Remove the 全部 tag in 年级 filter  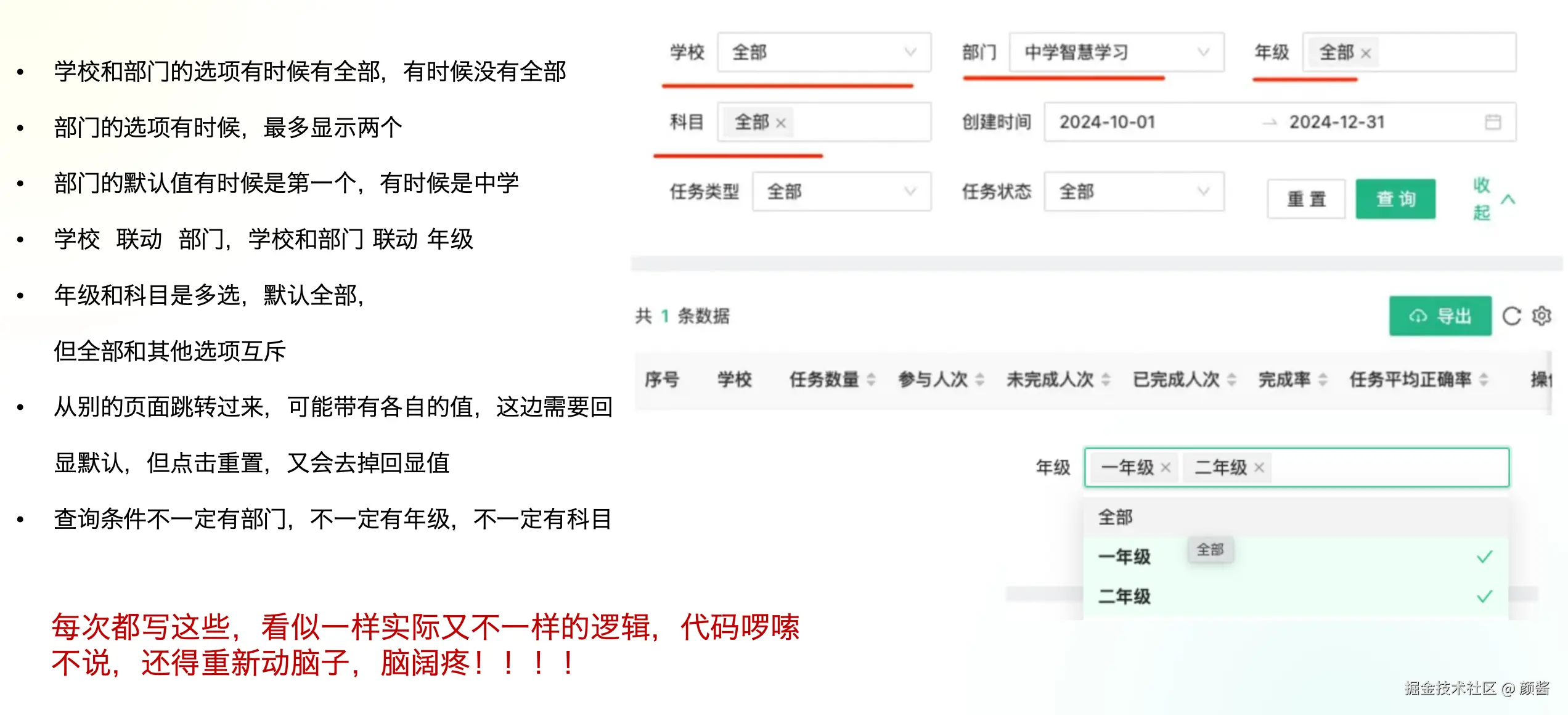(x=1366, y=54)
